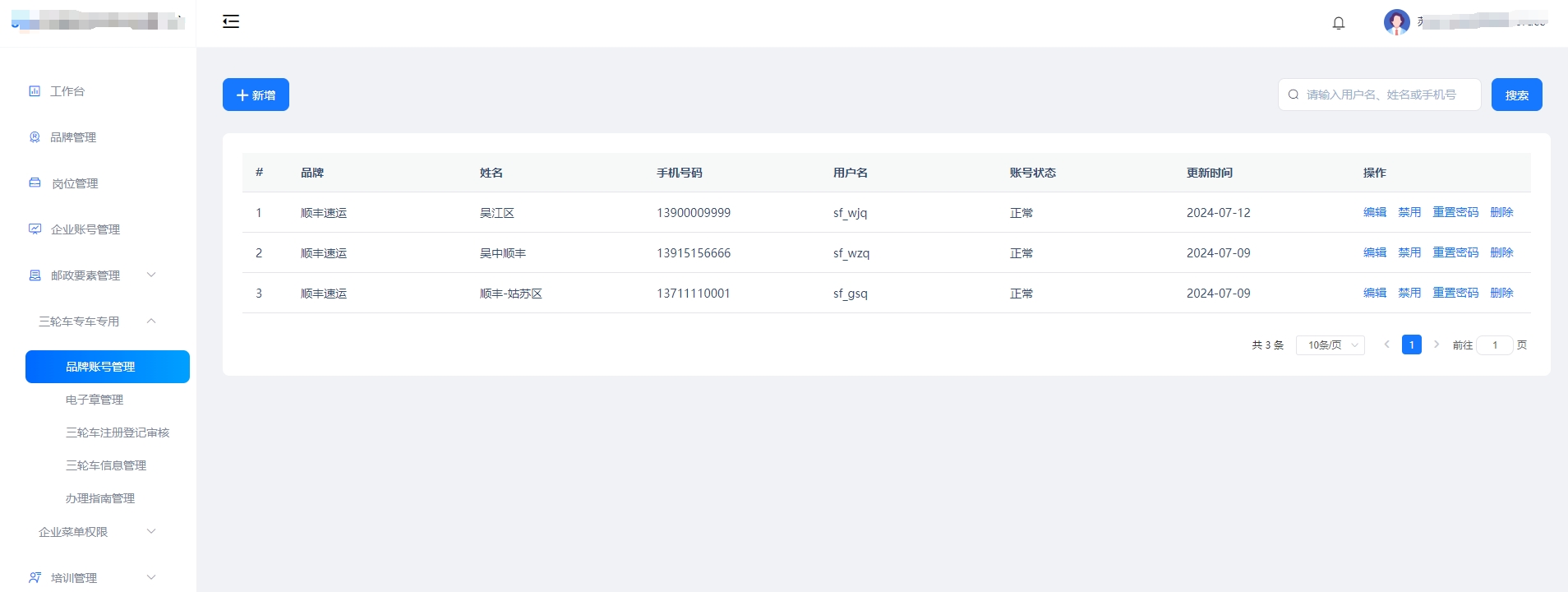Click phone number 13711110001
This screenshot has height=592, width=1568.
(x=694, y=294)
